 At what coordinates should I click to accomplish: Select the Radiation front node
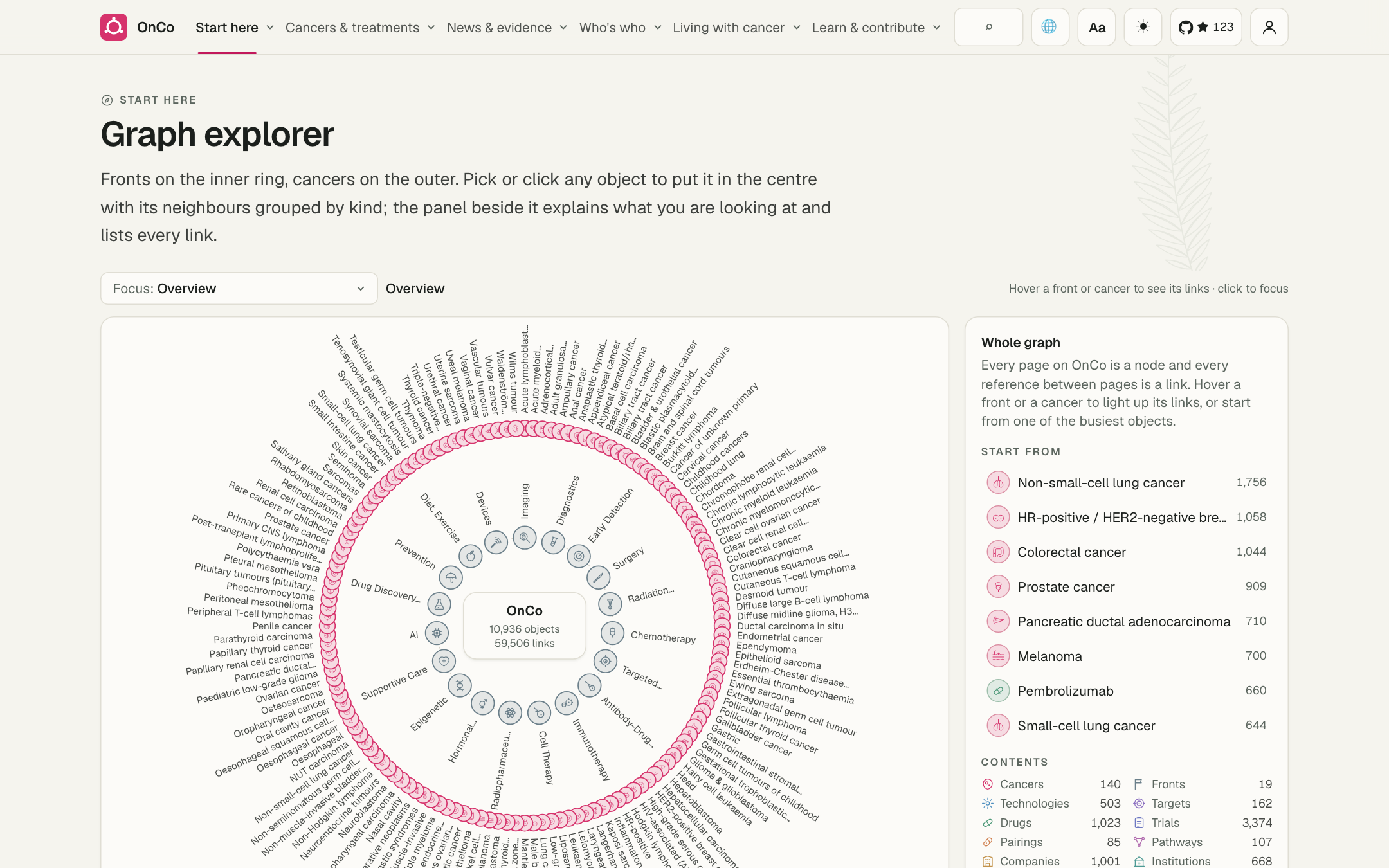610,603
